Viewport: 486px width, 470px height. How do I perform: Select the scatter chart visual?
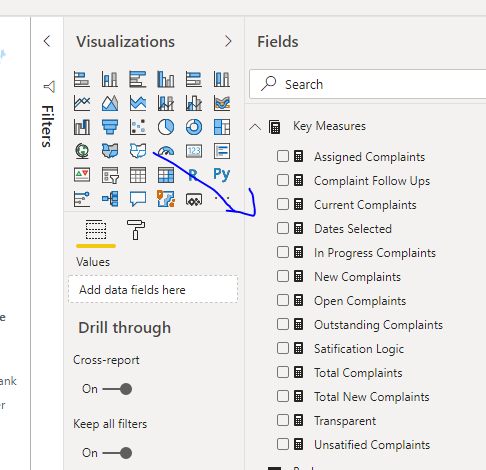(138, 127)
